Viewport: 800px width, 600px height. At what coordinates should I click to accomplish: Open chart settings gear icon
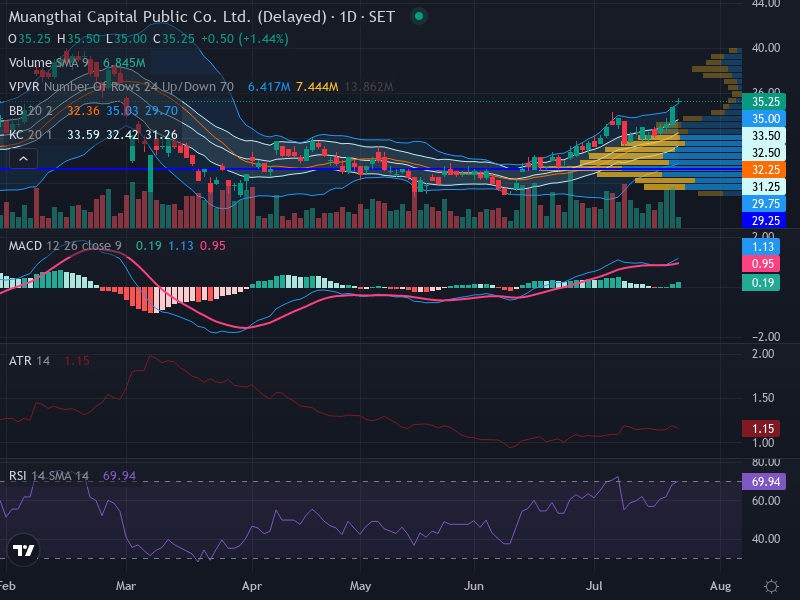[x=771, y=586]
